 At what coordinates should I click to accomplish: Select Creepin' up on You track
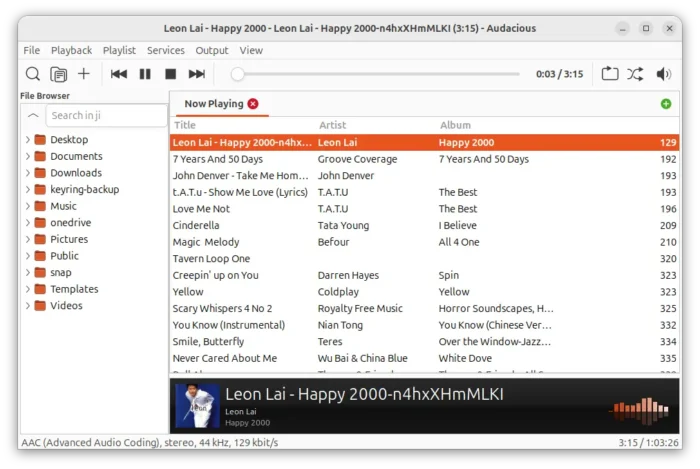pos(425,275)
